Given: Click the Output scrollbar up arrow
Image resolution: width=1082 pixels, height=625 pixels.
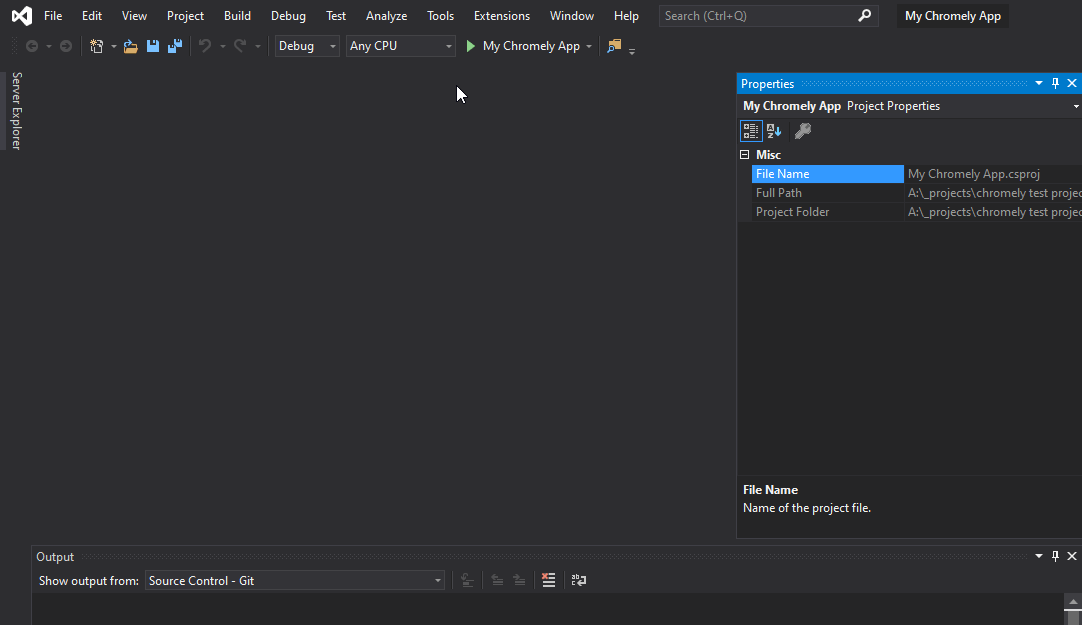Looking at the screenshot, I should coord(1073,602).
